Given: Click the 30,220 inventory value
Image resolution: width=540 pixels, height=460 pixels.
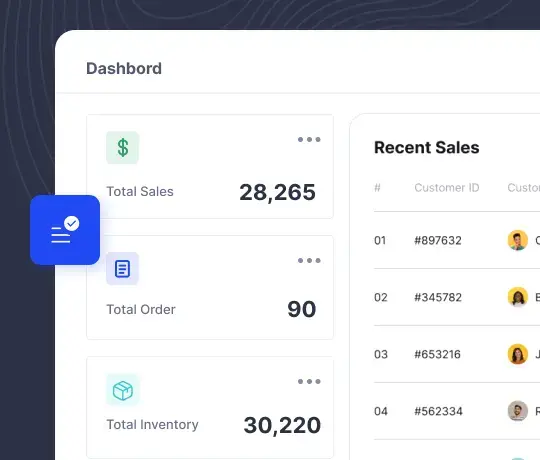Looking at the screenshot, I should tap(282, 425).
